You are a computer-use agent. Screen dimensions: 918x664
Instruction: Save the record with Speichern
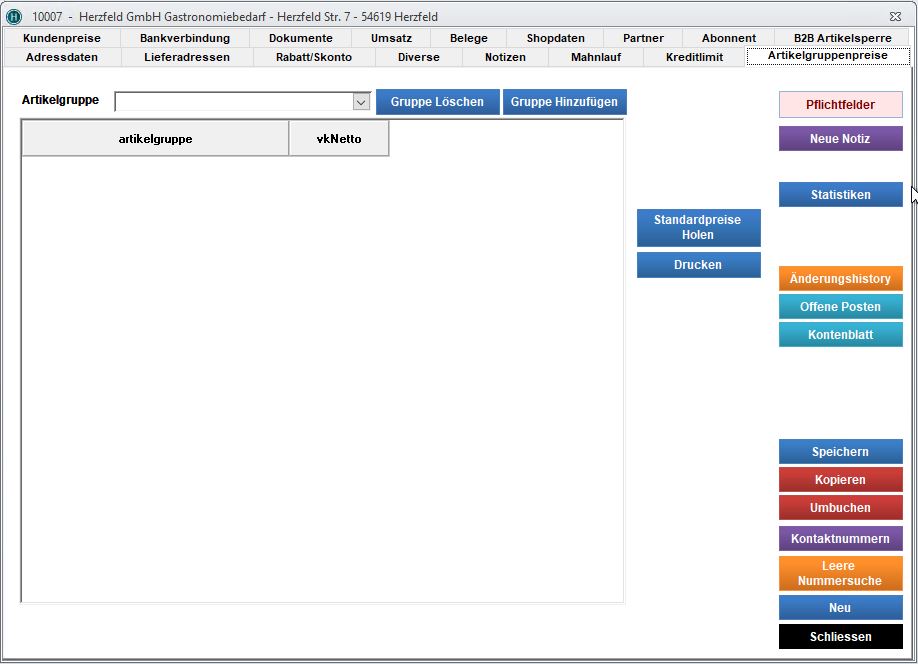point(840,452)
